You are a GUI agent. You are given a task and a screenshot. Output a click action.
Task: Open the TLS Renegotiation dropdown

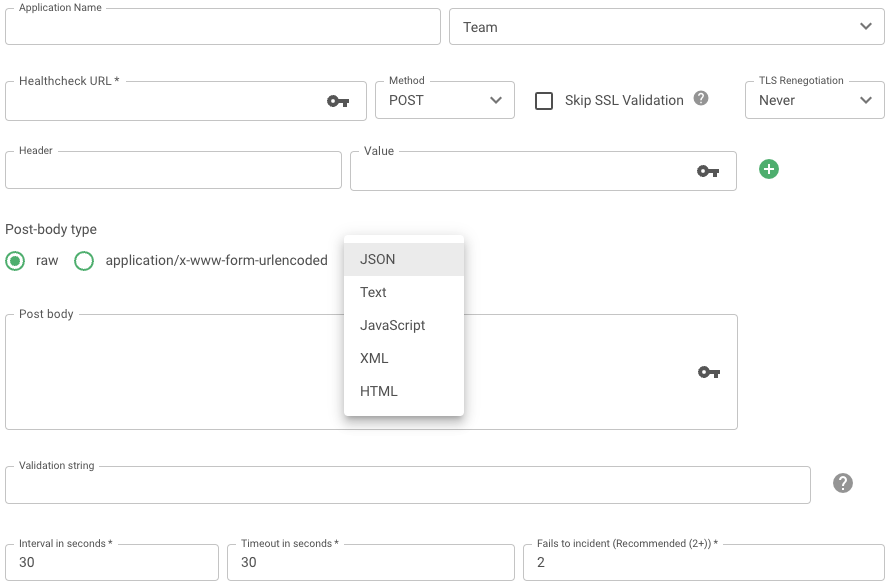click(815, 101)
